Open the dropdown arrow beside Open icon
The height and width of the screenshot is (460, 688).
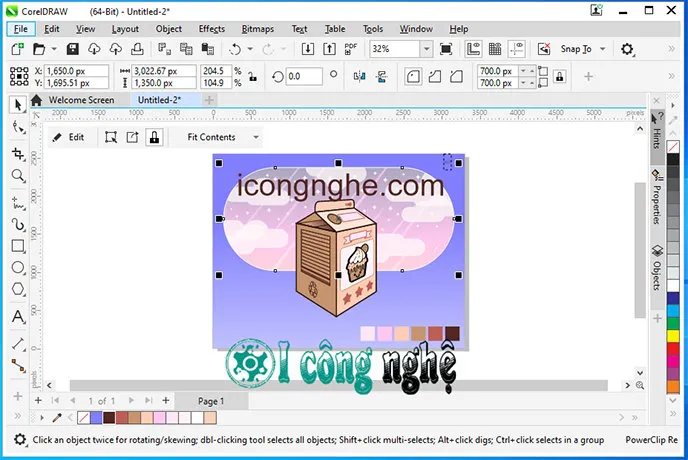pyautogui.click(x=54, y=49)
